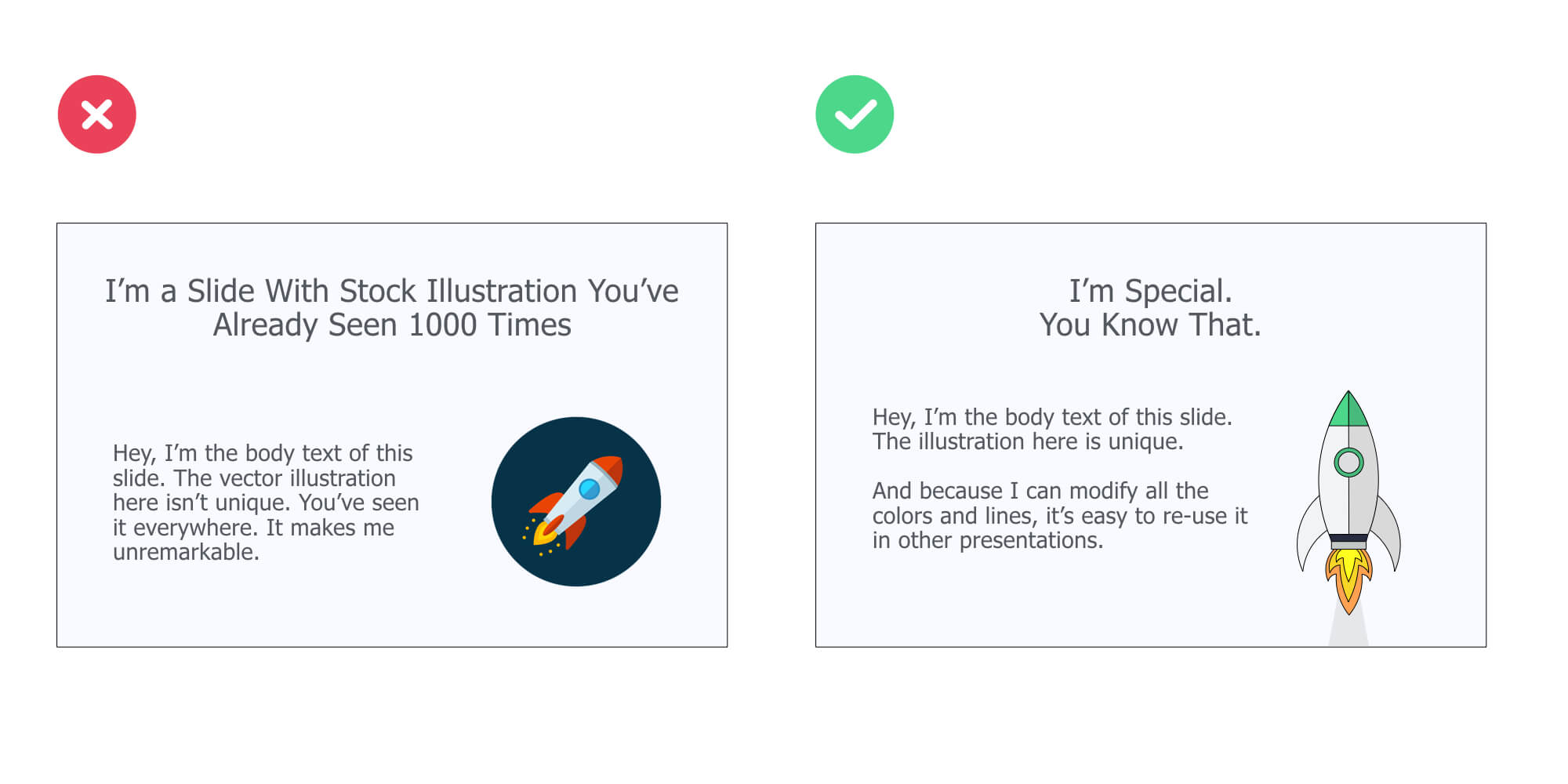This screenshot has width=1568, height=784.
Task: Click the red X cross icon
Action: point(96,114)
